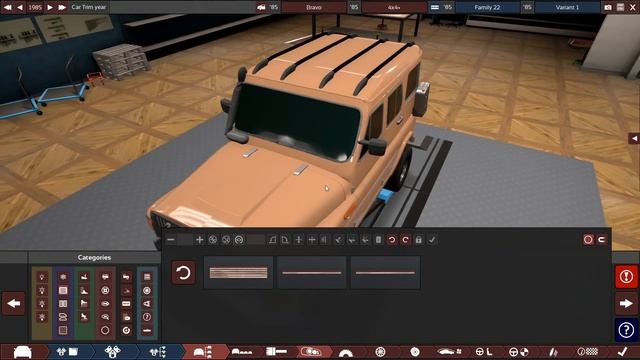The image size is (640, 360).
Task: Click the large reset circular arrow button
Action: (183, 272)
